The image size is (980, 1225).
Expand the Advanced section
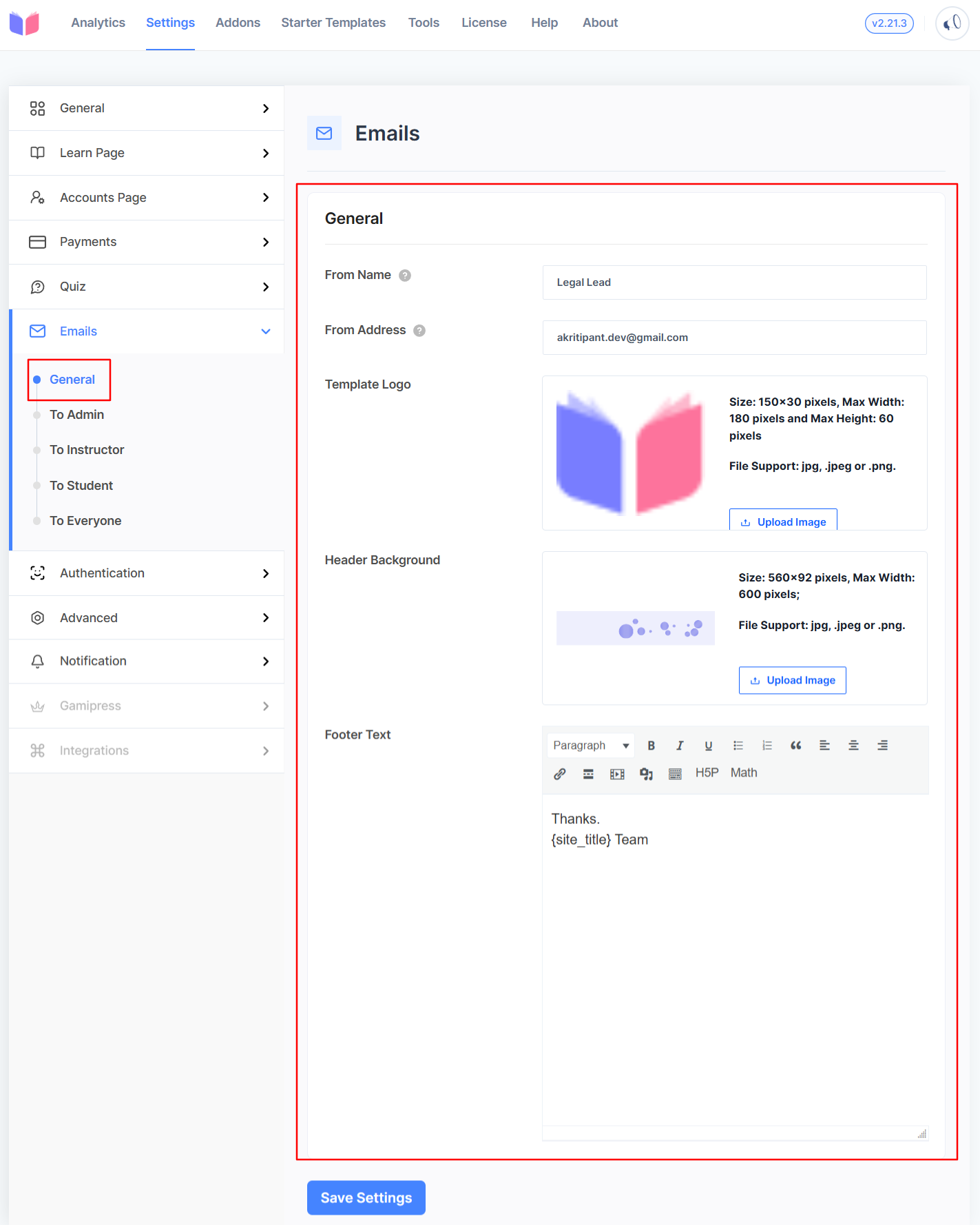point(146,618)
